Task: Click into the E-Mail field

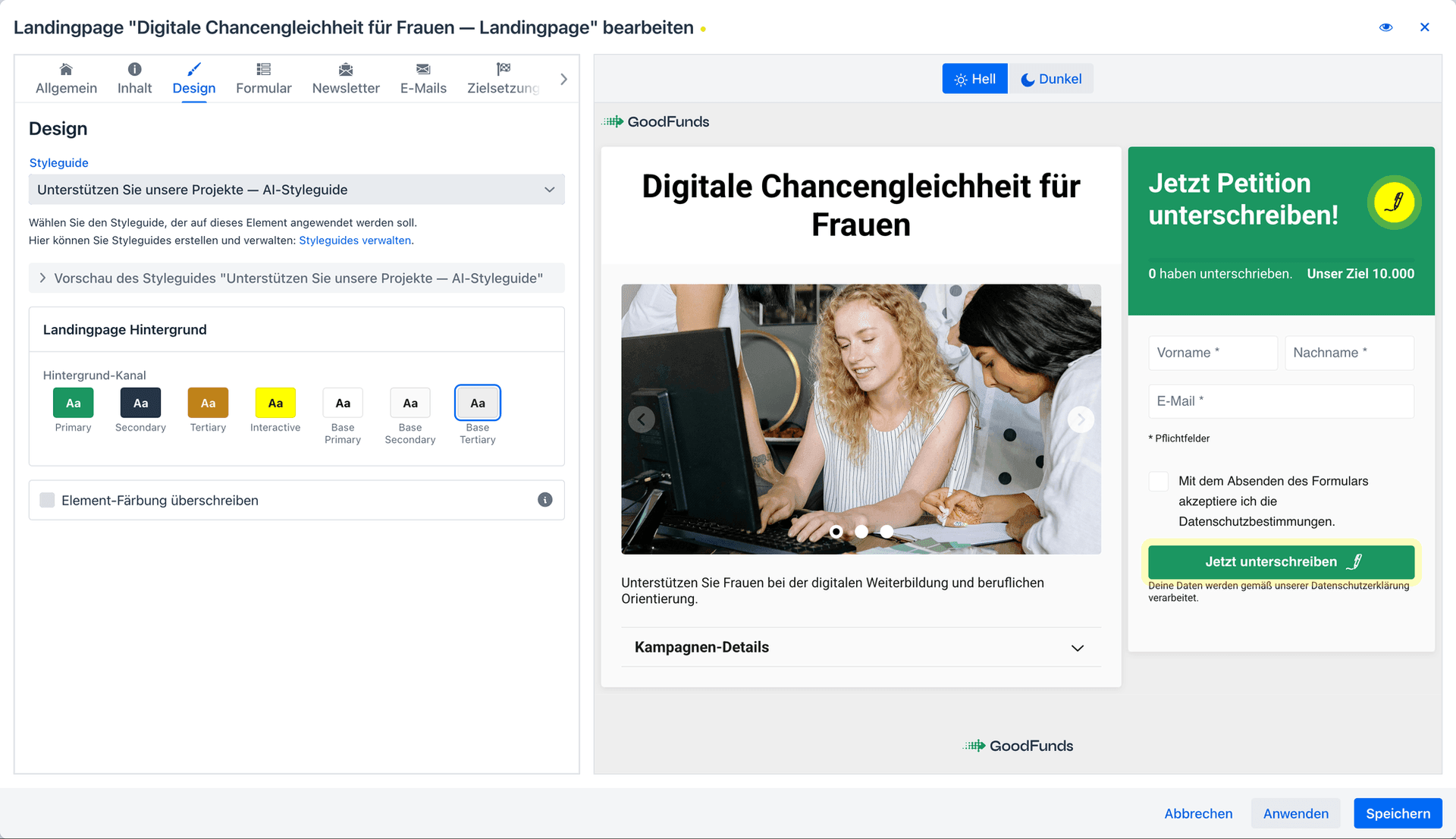Action: click(1281, 401)
